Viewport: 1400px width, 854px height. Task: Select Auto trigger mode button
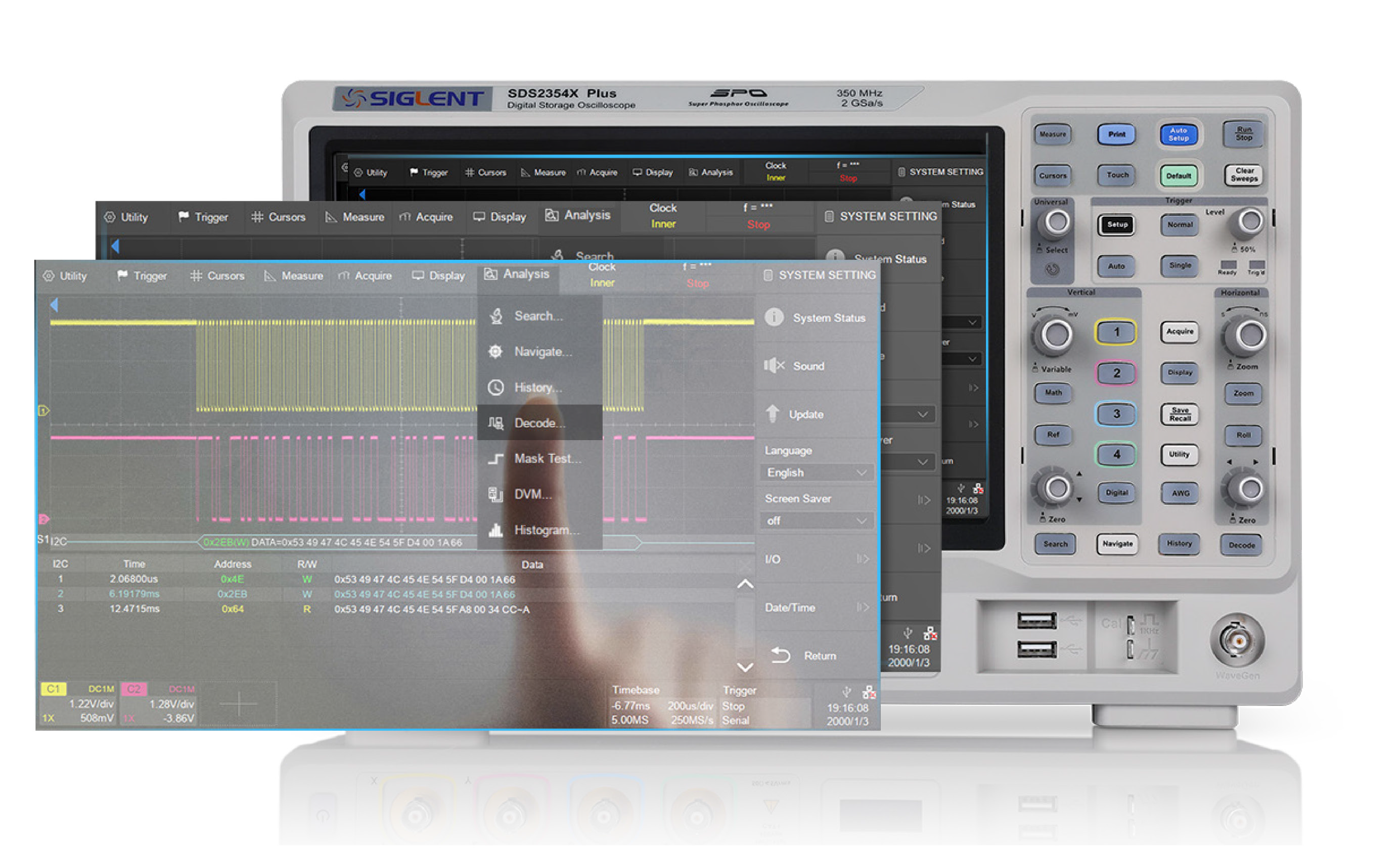pyautogui.click(x=1116, y=266)
